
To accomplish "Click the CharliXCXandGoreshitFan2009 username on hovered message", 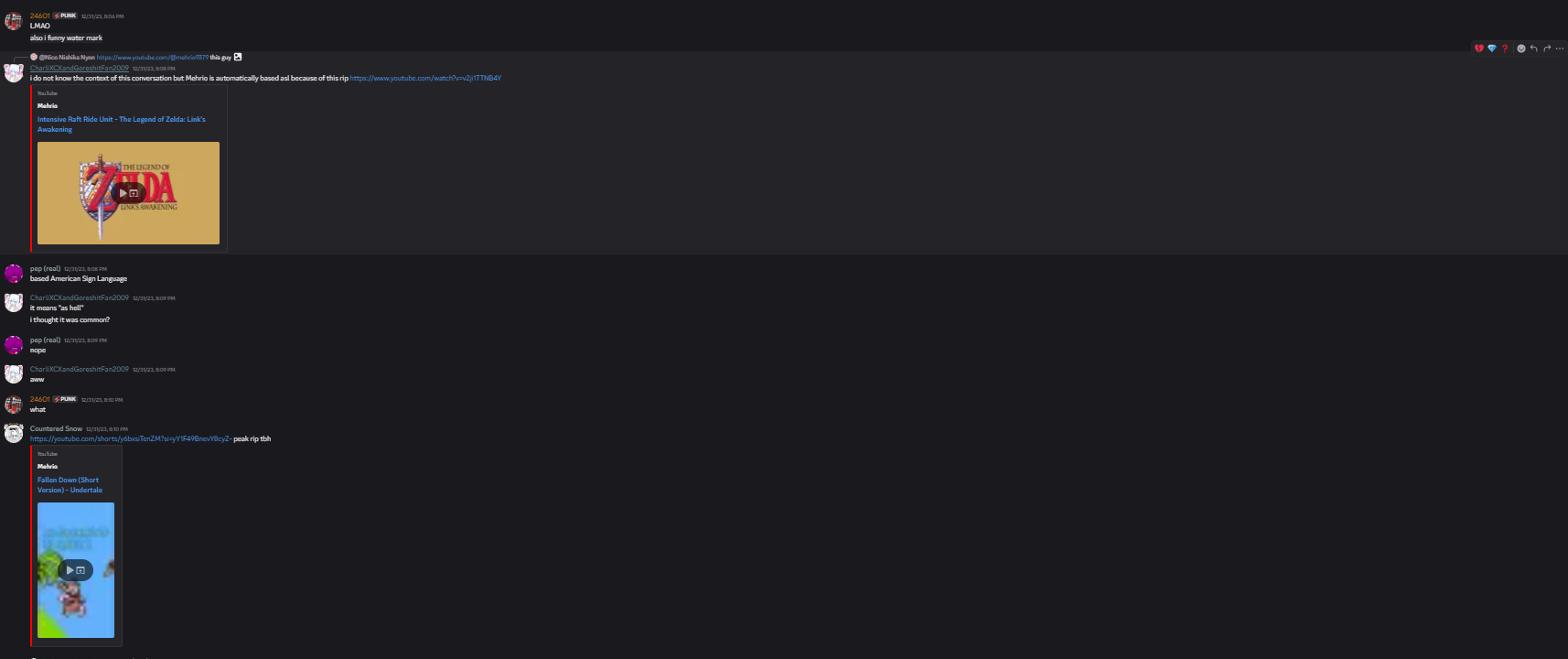I will pos(80,68).
